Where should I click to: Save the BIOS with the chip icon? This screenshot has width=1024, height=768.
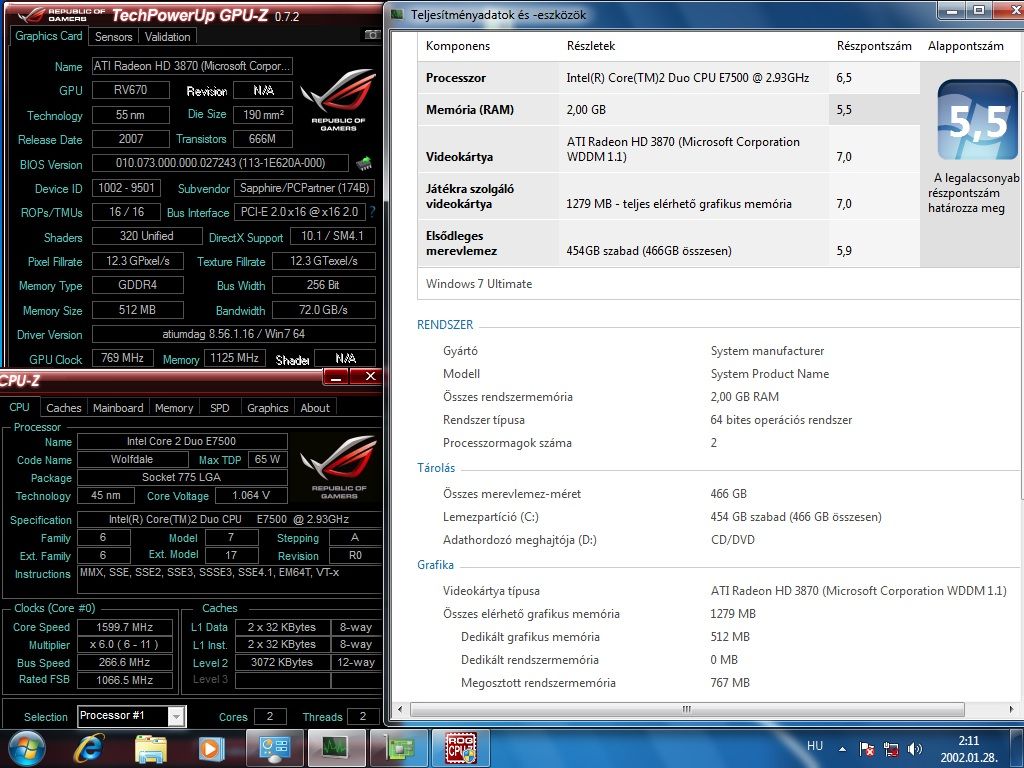pyautogui.click(x=364, y=163)
